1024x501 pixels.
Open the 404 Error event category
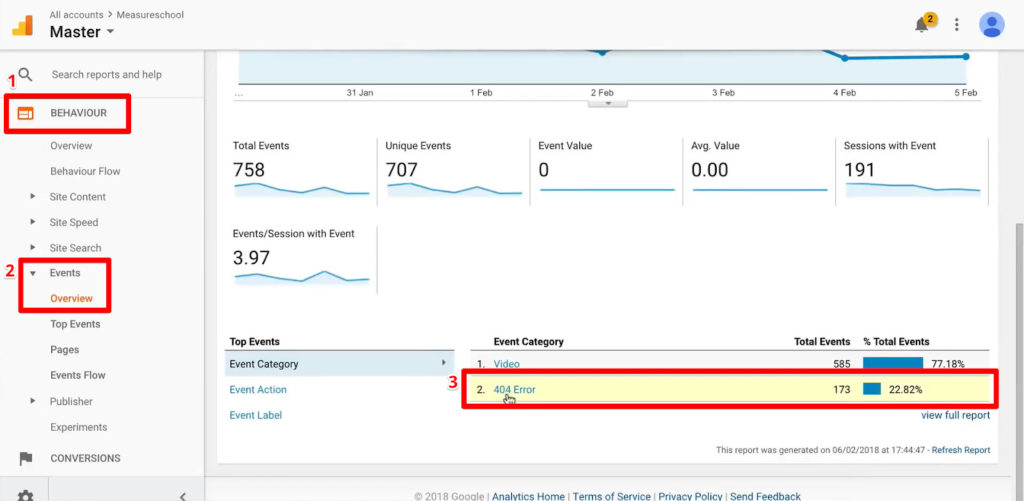(515, 389)
